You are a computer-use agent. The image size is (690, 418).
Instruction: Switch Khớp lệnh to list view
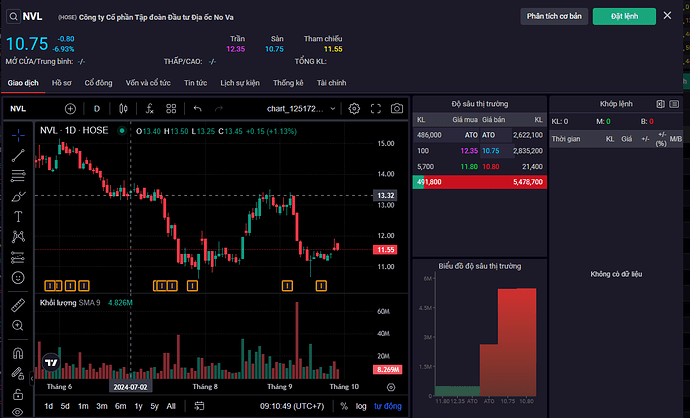[674, 104]
